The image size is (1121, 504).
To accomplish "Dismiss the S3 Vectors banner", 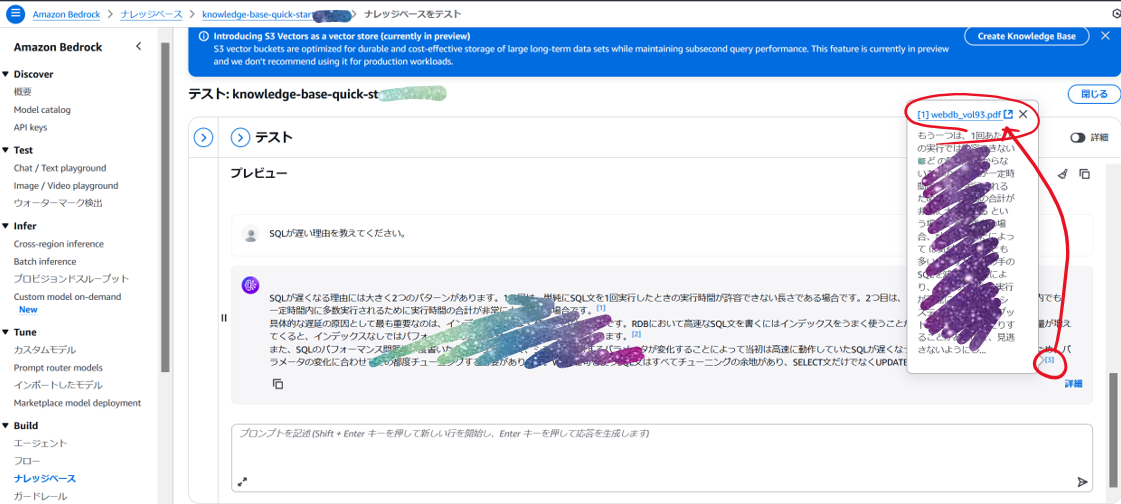I will pyautogui.click(x=1105, y=36).
